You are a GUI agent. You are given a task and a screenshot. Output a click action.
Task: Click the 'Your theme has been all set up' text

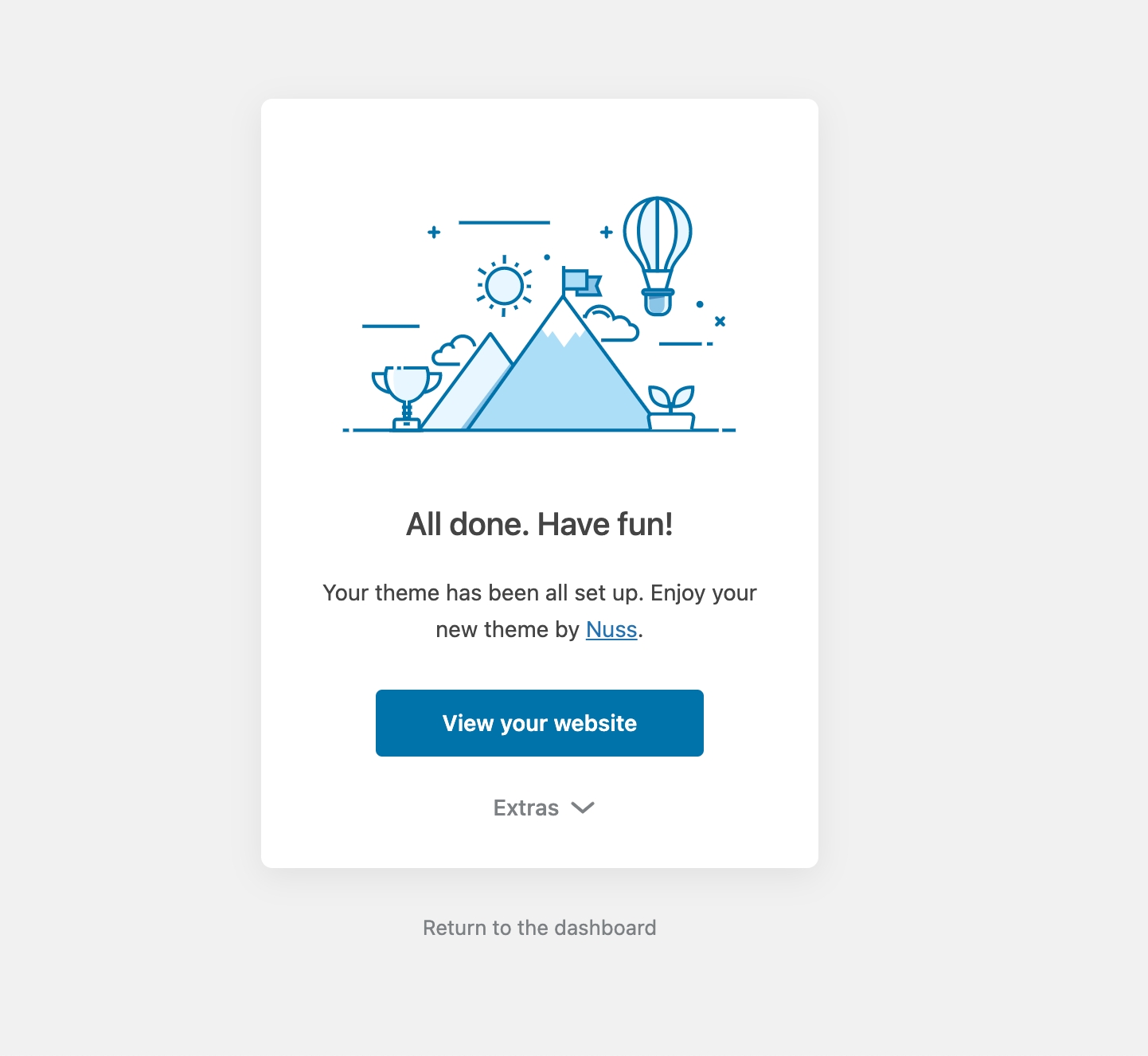pyautogui.click(x=539, y=593)
